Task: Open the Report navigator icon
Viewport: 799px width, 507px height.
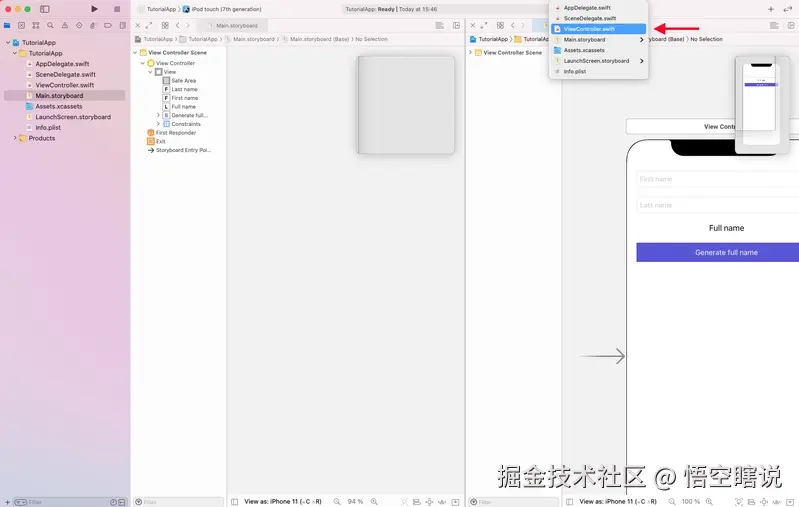Action: (x=122, y=25)
